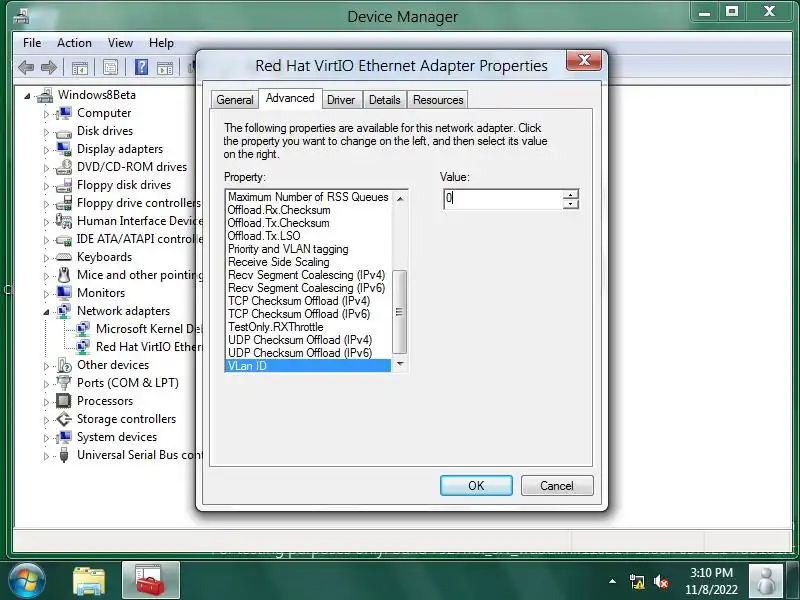Click the Back arrow toolbar icon

pos(26,67)
